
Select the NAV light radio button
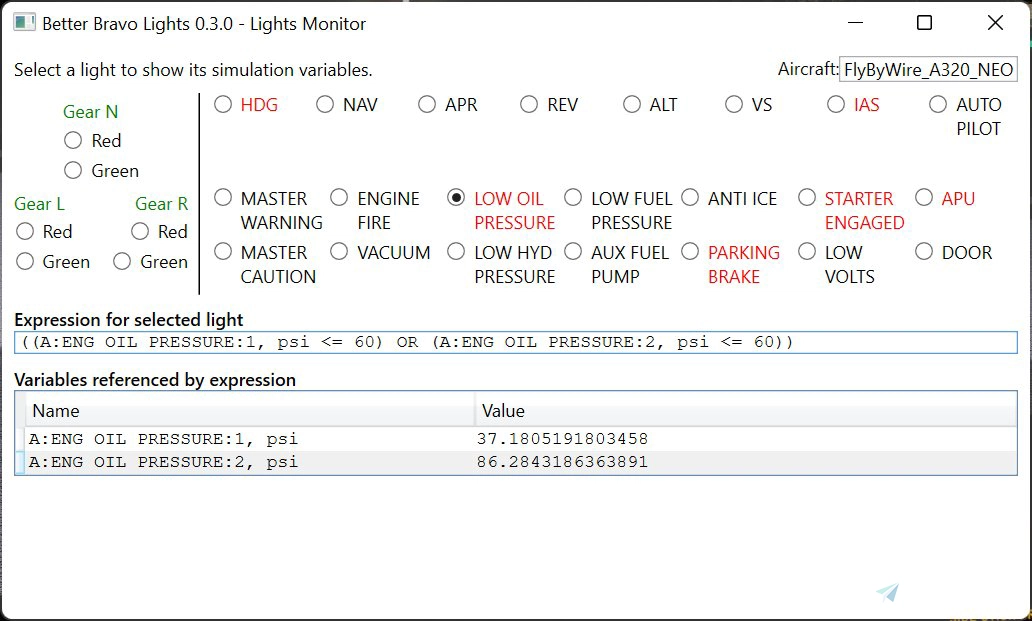325,105
